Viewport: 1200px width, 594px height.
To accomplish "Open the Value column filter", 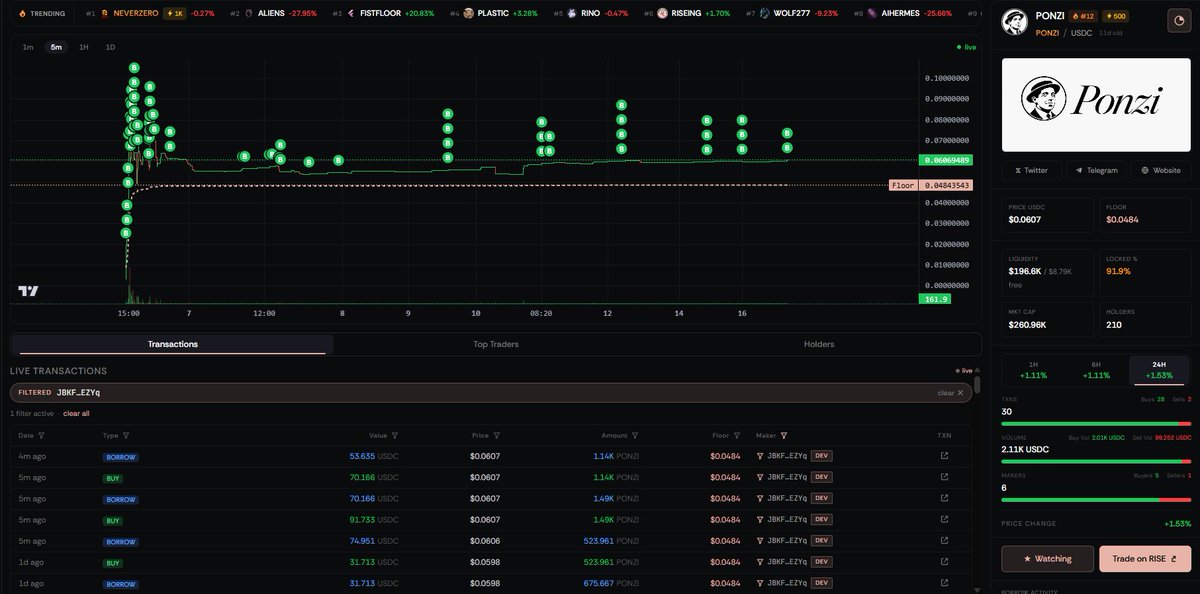I will point(395,436).
